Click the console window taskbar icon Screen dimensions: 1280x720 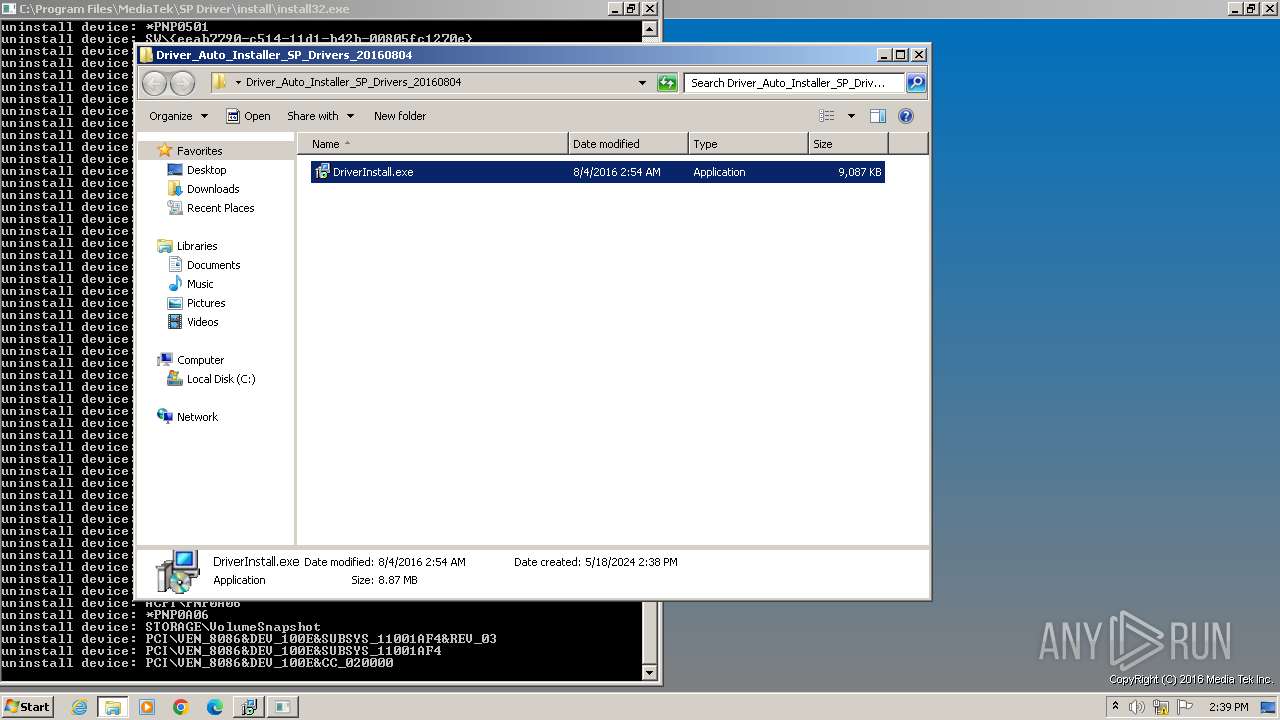pyautogui.click(x=283, y=707)
